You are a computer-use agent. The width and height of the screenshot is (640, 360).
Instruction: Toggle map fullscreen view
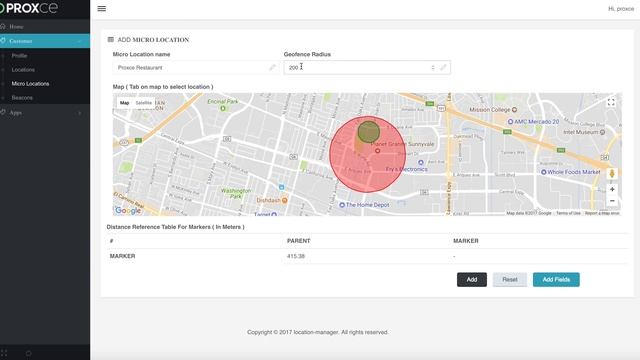(611, 102)
